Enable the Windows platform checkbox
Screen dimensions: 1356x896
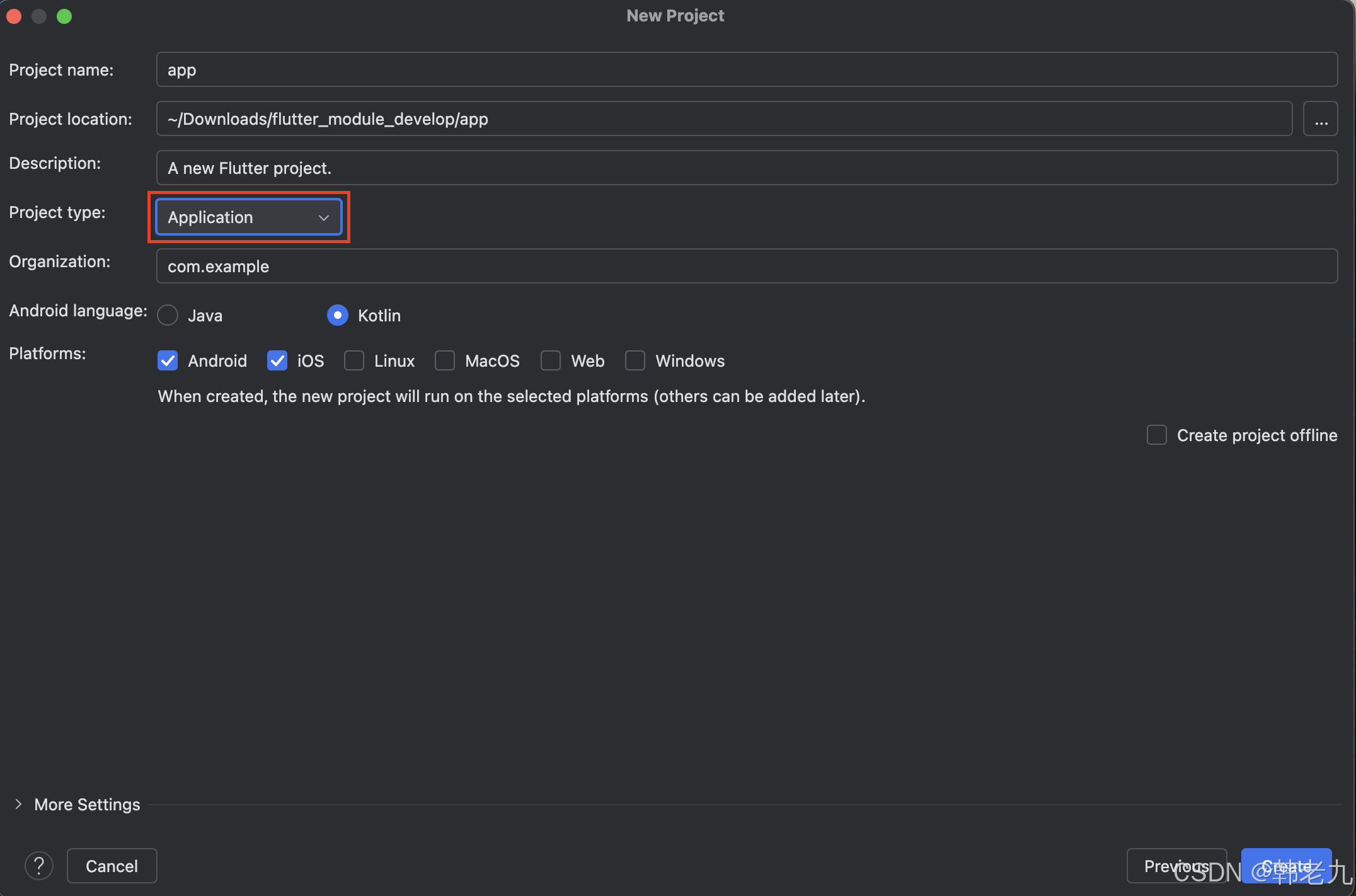coord(635,360)
